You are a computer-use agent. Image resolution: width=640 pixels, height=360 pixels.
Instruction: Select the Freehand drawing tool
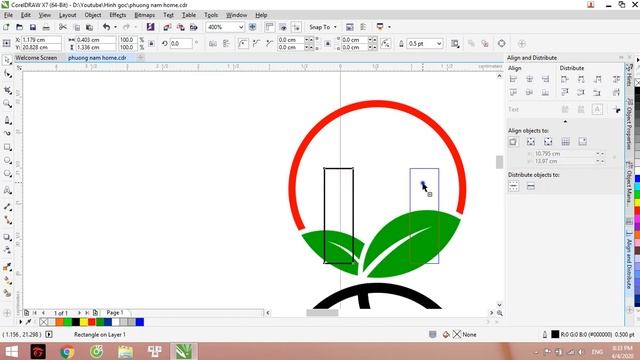pos(7,120)
